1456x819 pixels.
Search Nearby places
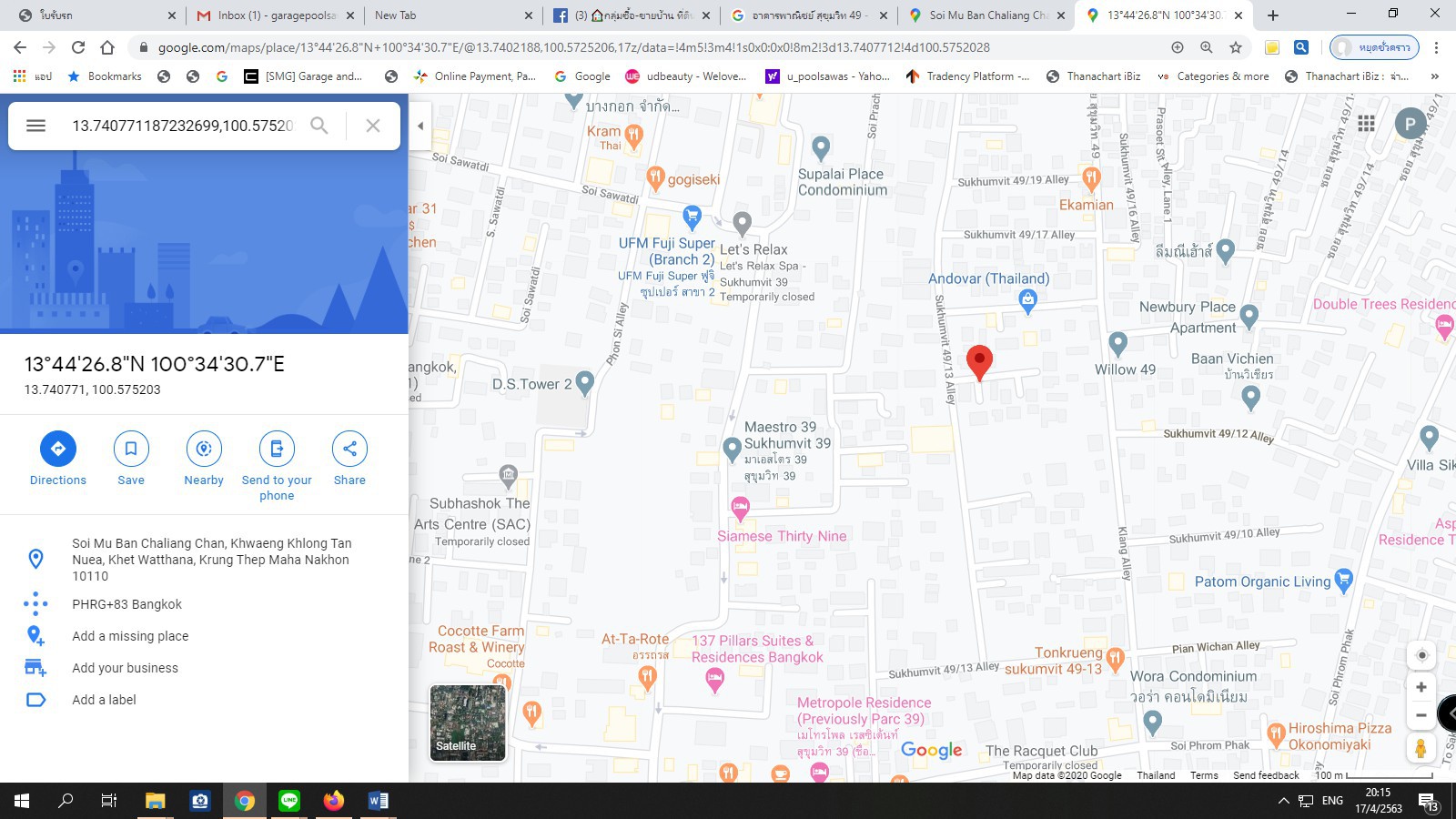pos(204,460)
